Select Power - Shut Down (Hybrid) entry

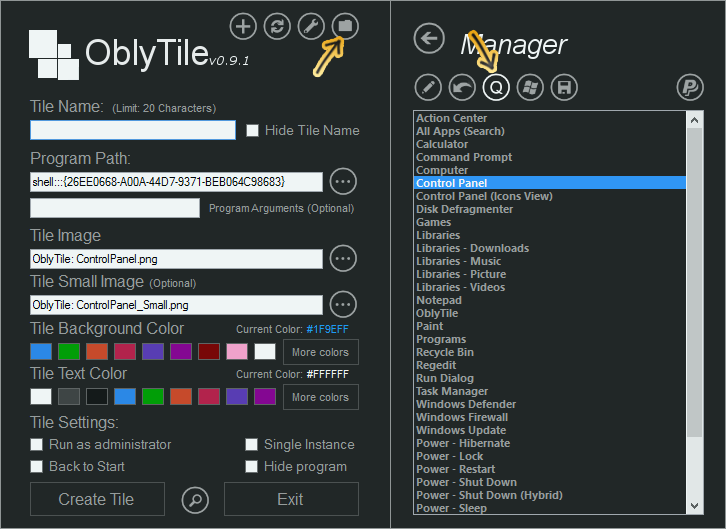pyautogui.click(x=550, y=495)
